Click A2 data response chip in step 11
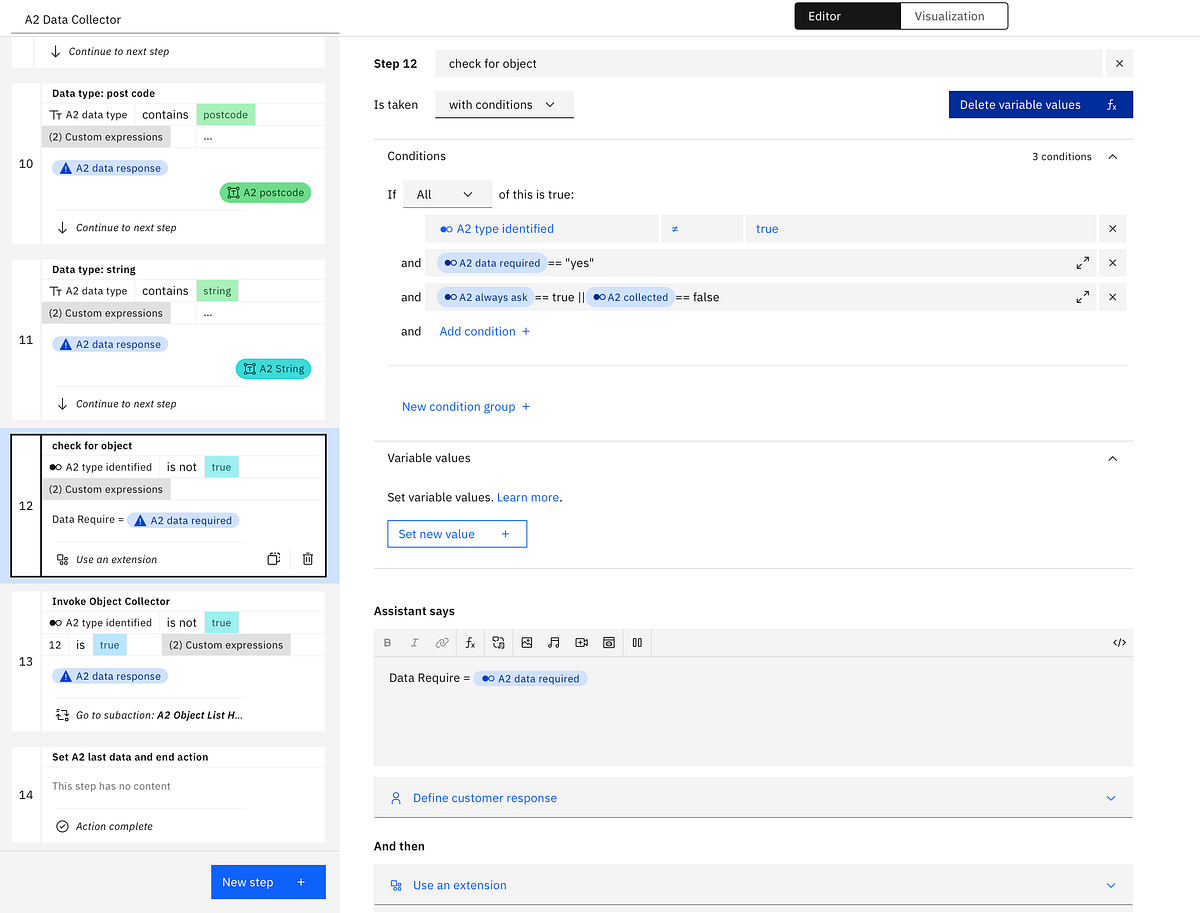The width and height of the screenshot is (1200, 913). [110, 344]
